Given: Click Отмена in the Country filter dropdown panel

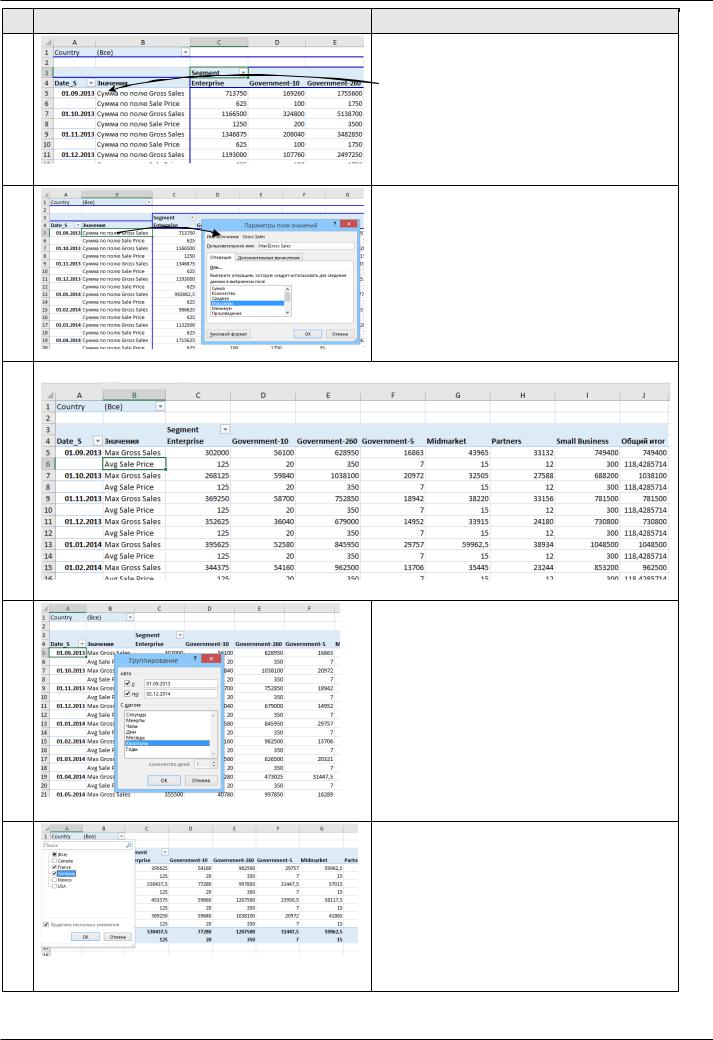Looking at the screenshot, I should pyautogui.click(x=117, y=937).
